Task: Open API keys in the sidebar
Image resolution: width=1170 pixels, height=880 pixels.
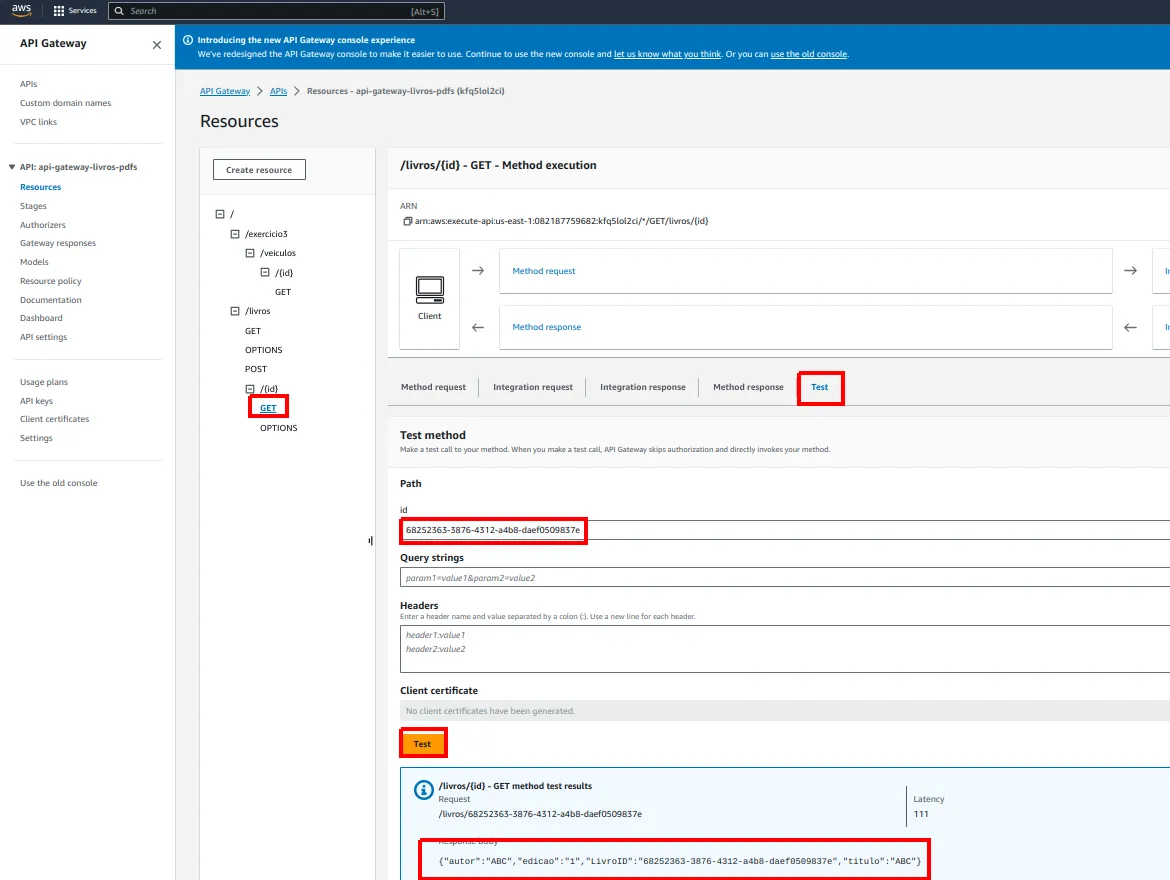Action: [x=37, y=402]
